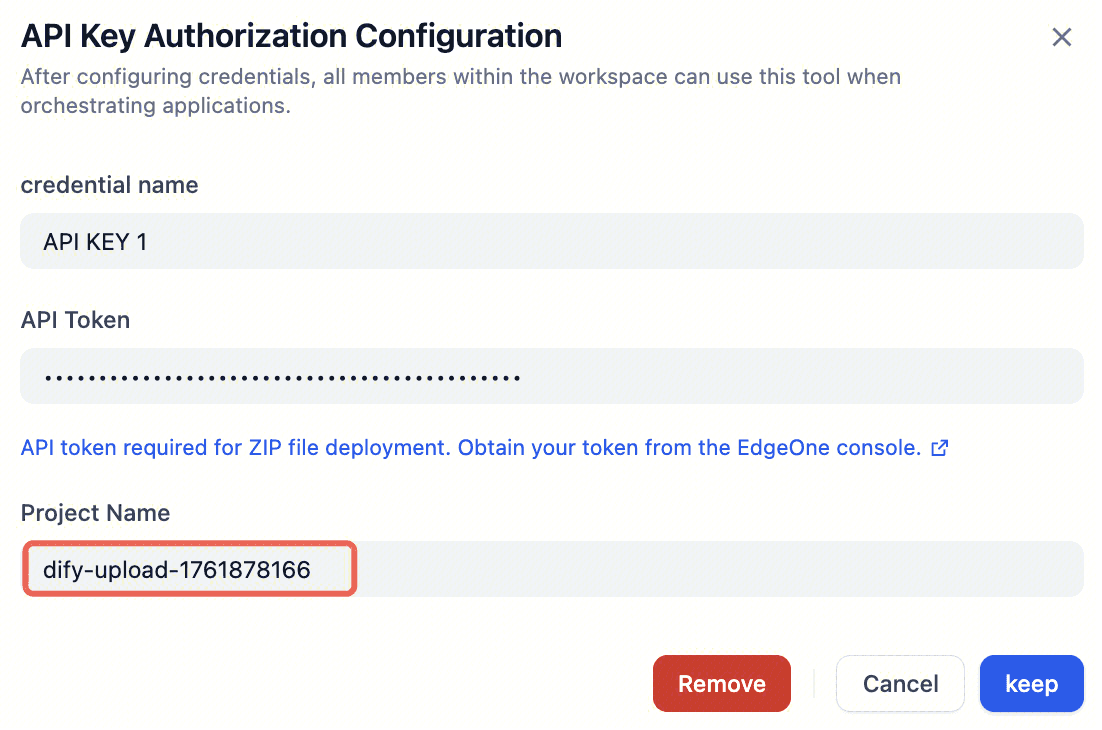Click the masked token dots

pos(281,378)
